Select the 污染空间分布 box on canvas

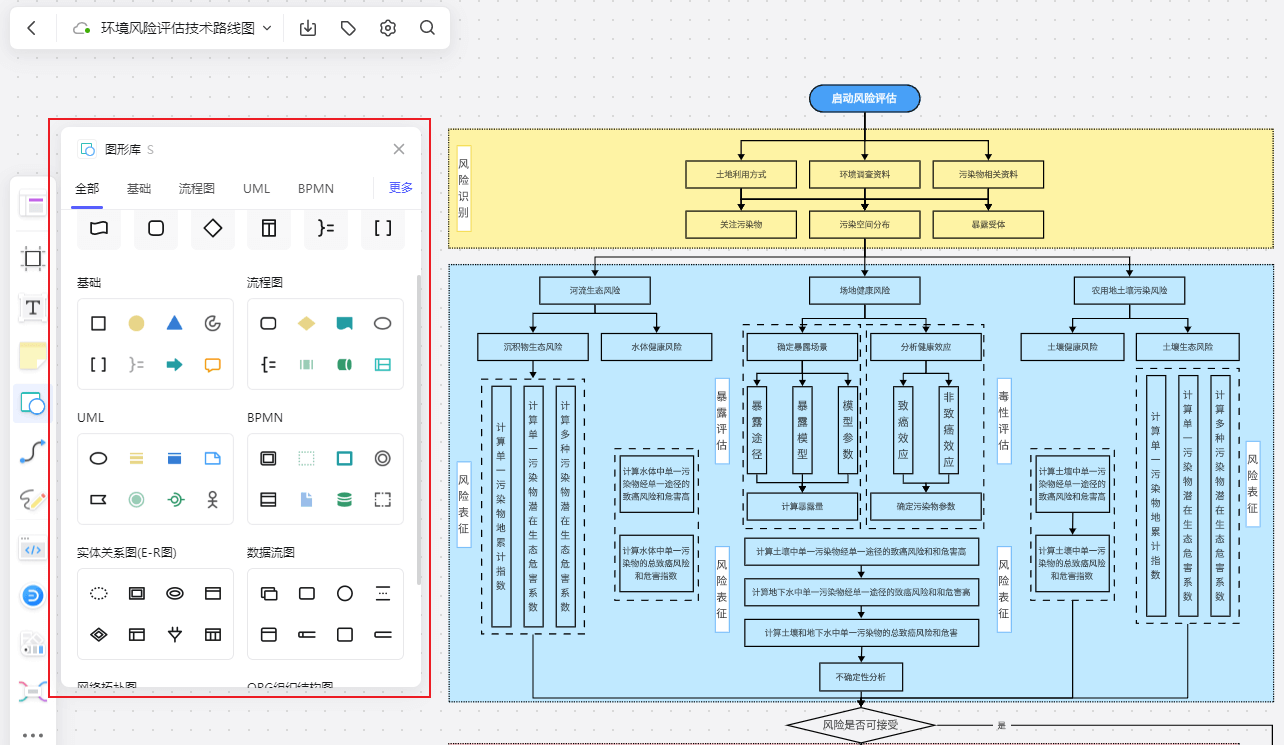tap(865, 224)
